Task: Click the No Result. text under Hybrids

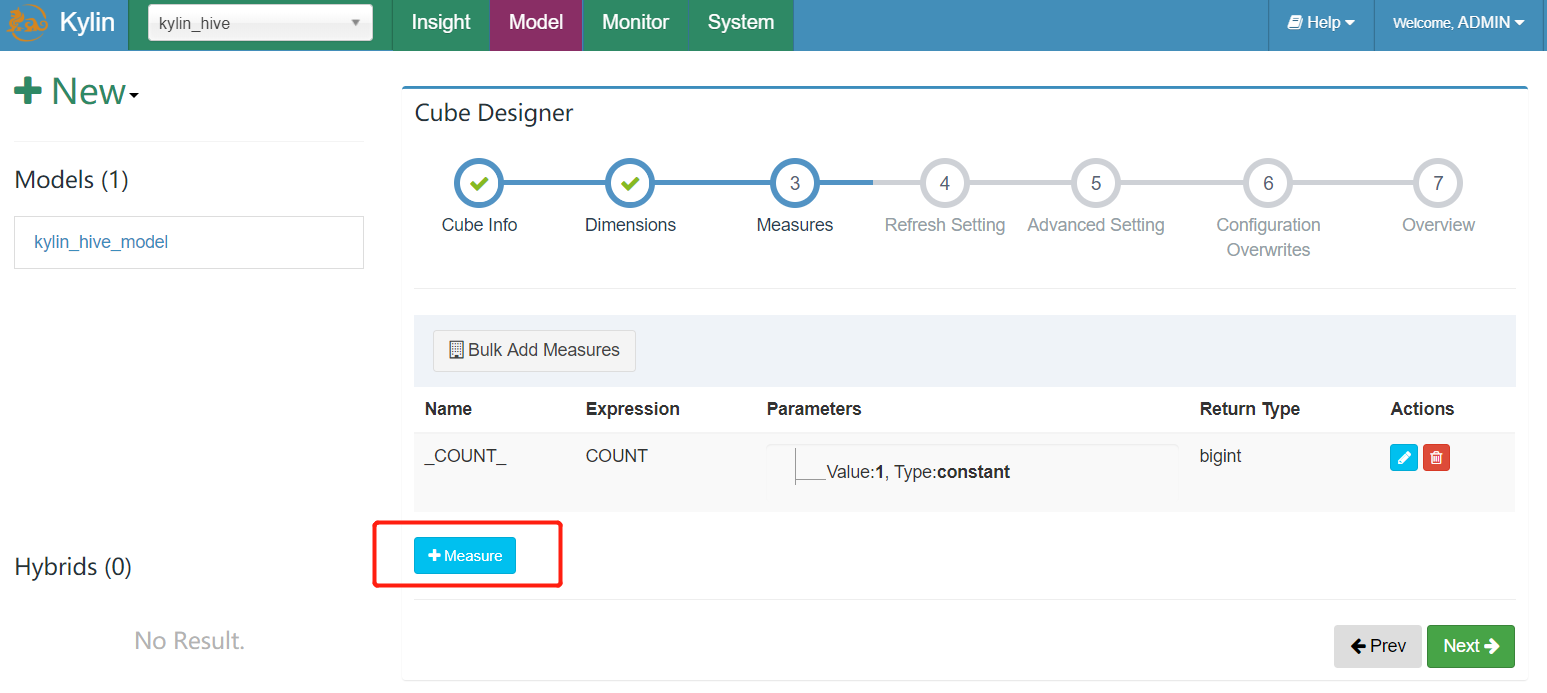Action: [189, 640]
